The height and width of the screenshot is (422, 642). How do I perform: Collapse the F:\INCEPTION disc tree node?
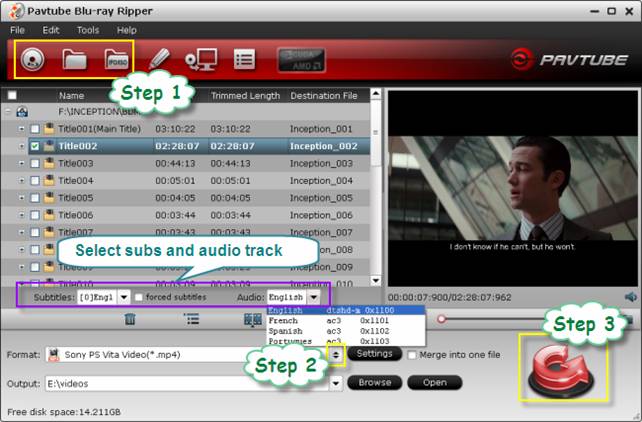[x=8, y=111]
